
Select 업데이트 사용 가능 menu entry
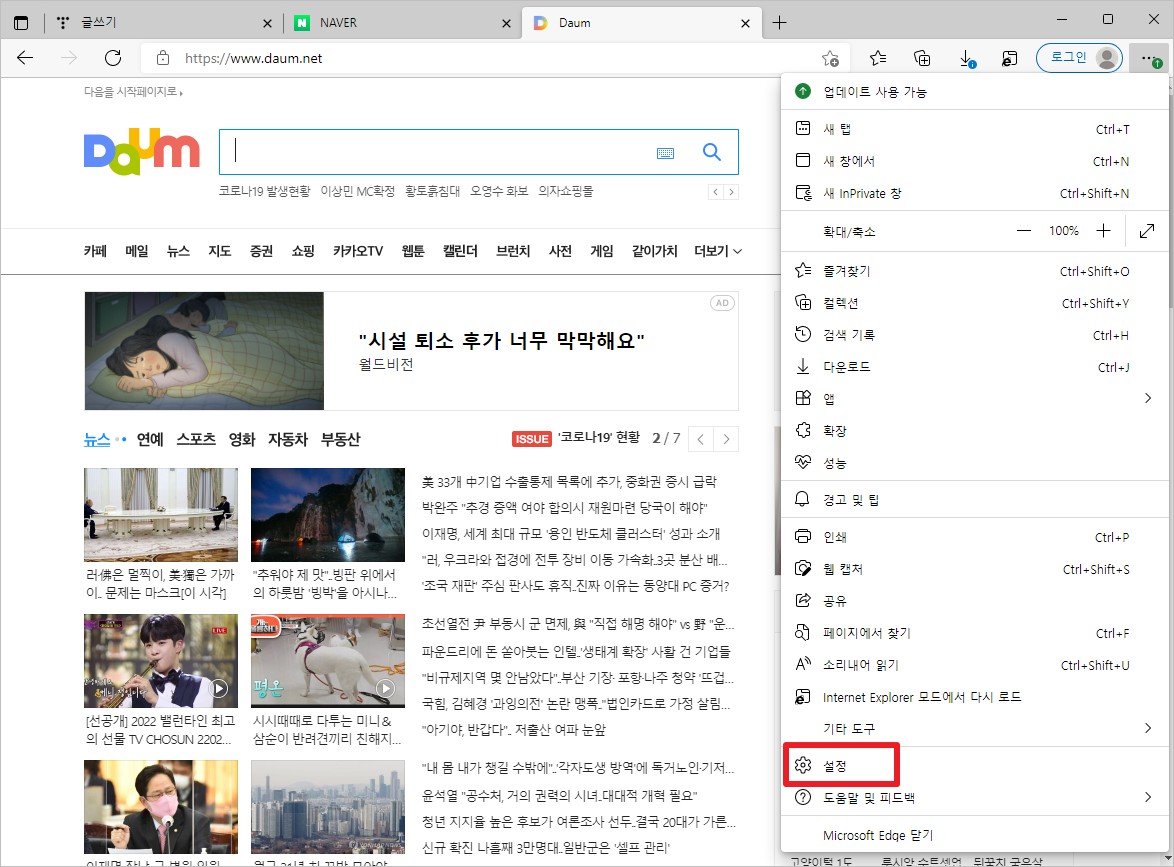pos(974,91)
